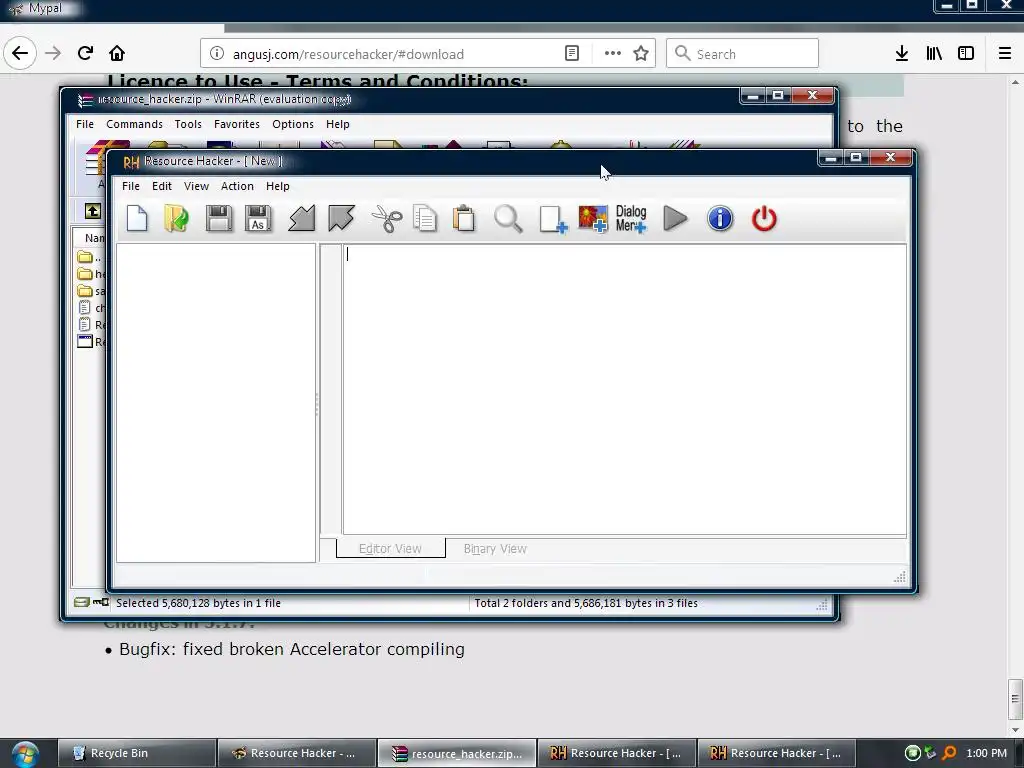Click the browser Forward arrow button
This screenshot has height=768, width=1024.
tap(53, 53)
